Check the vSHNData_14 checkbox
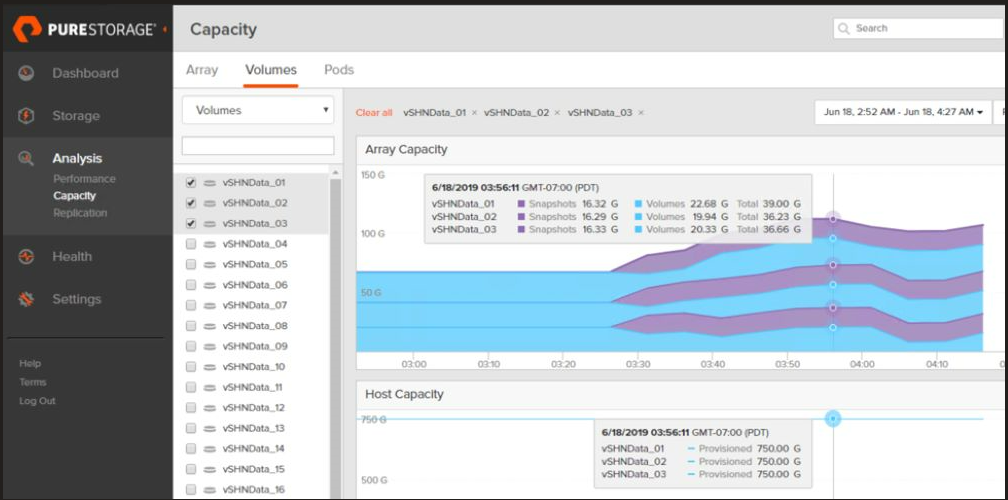The width and height of the screenshot is (1008, 500). (191, 449)
